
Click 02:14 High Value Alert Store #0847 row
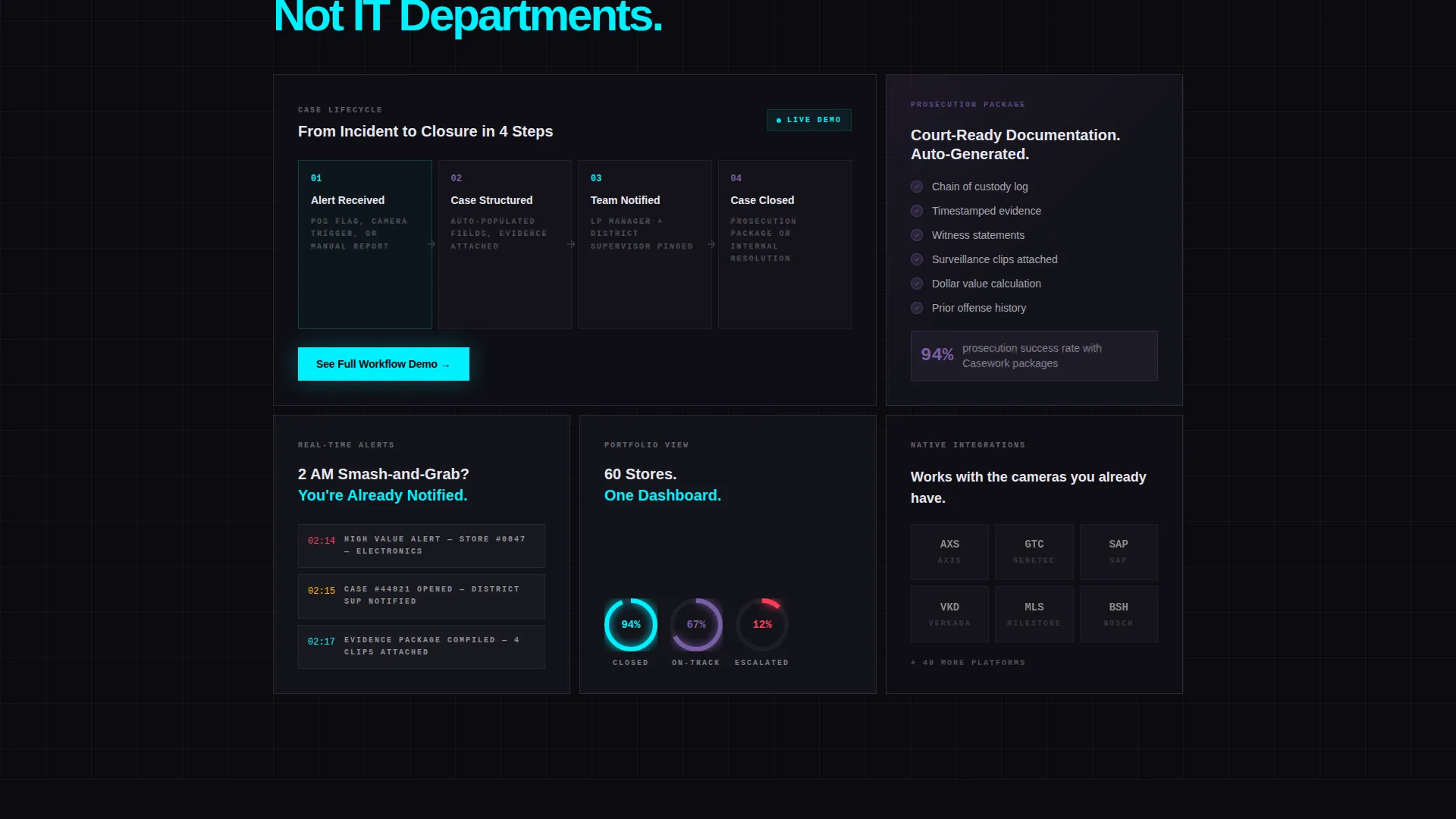point(422,546)
